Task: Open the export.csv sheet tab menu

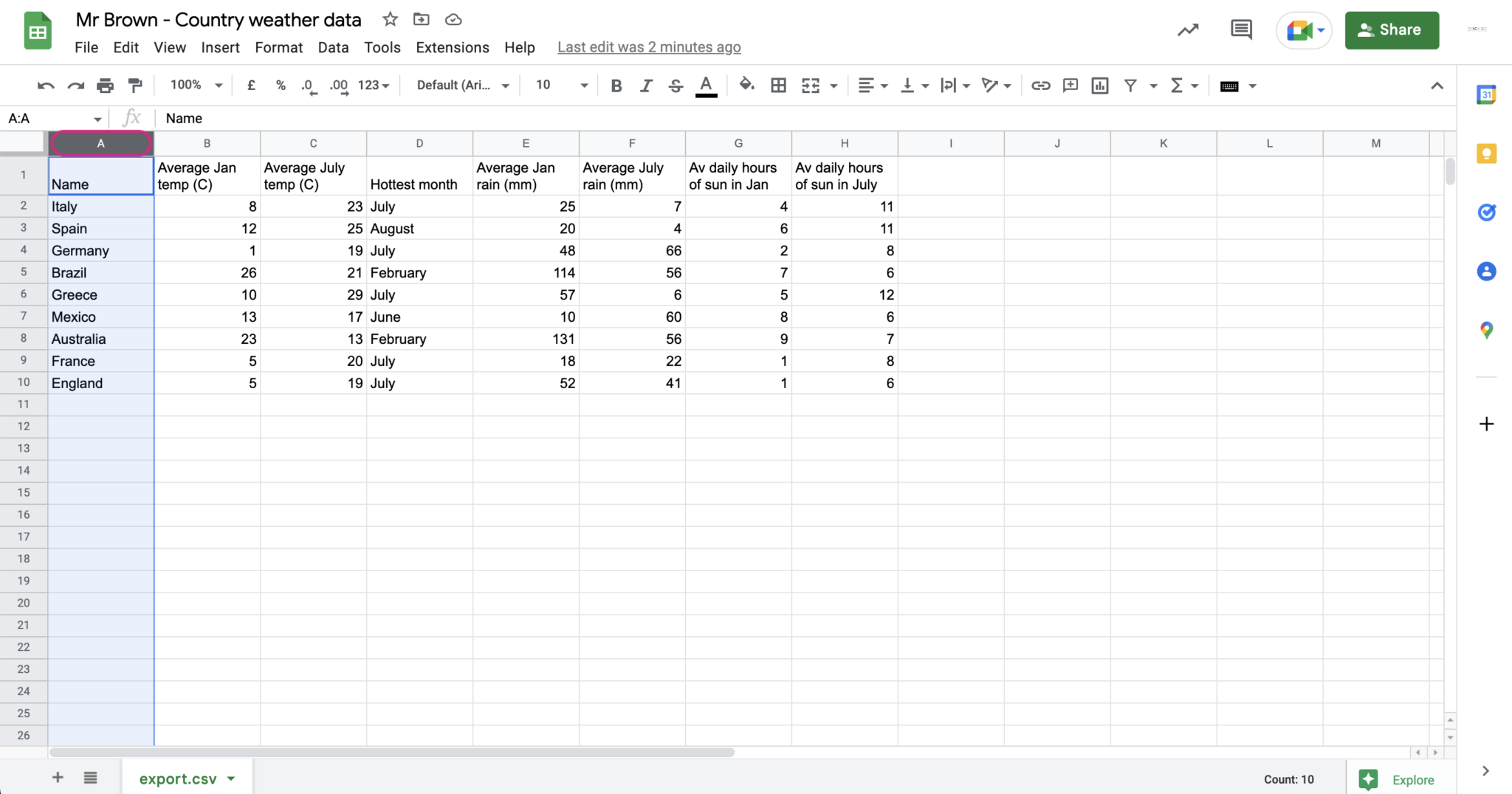Action: coord(231,779)
